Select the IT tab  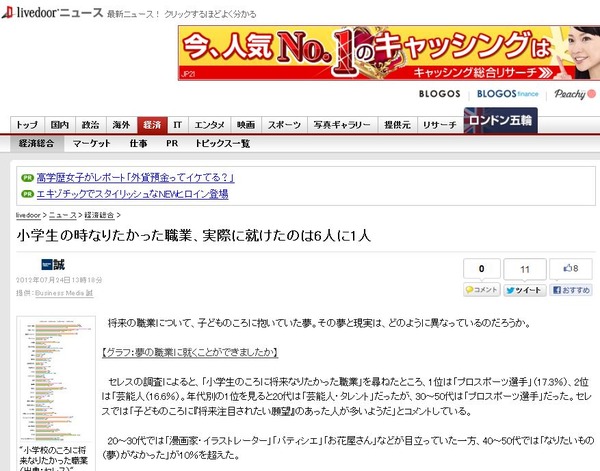click(x=178, y=125)
